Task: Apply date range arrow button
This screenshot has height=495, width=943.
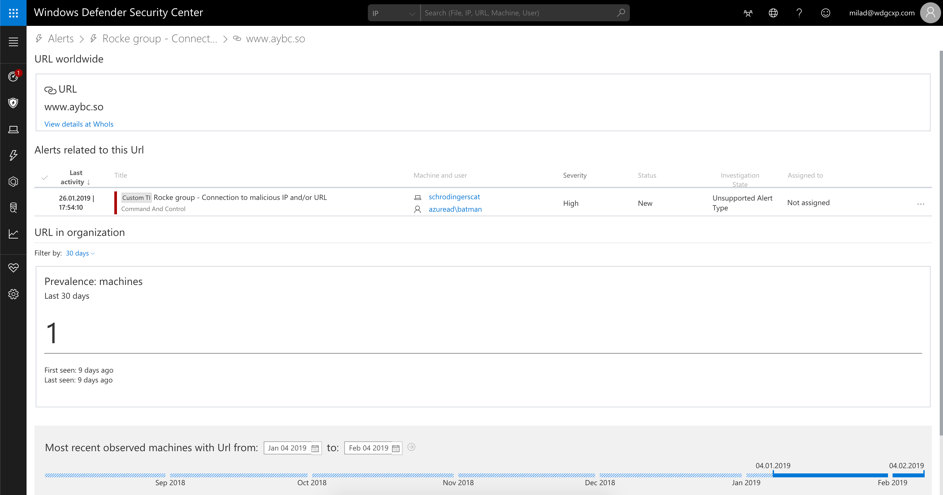Action: pos(411,447)
